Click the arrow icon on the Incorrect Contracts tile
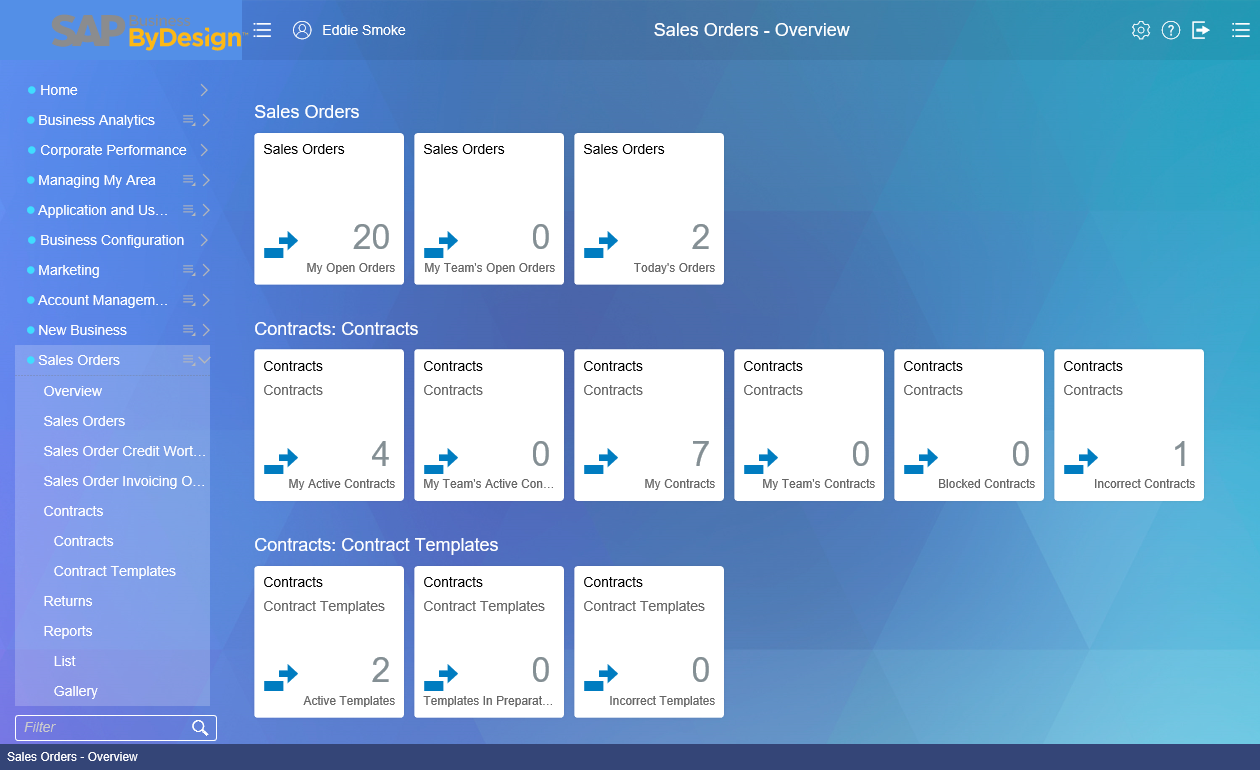The height and width of the screenshot is (770, 1260). click(x=1081, y=463)
